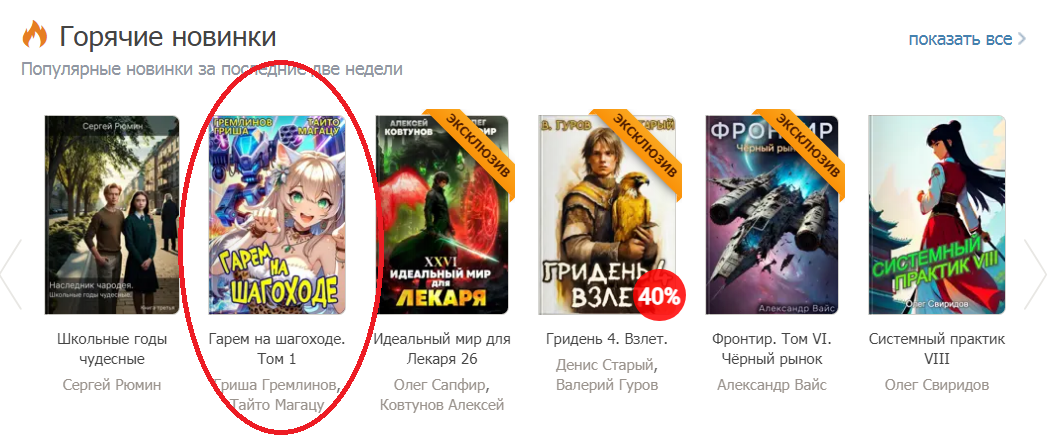Open Системный практик VIII book cover

click(937, 215)
